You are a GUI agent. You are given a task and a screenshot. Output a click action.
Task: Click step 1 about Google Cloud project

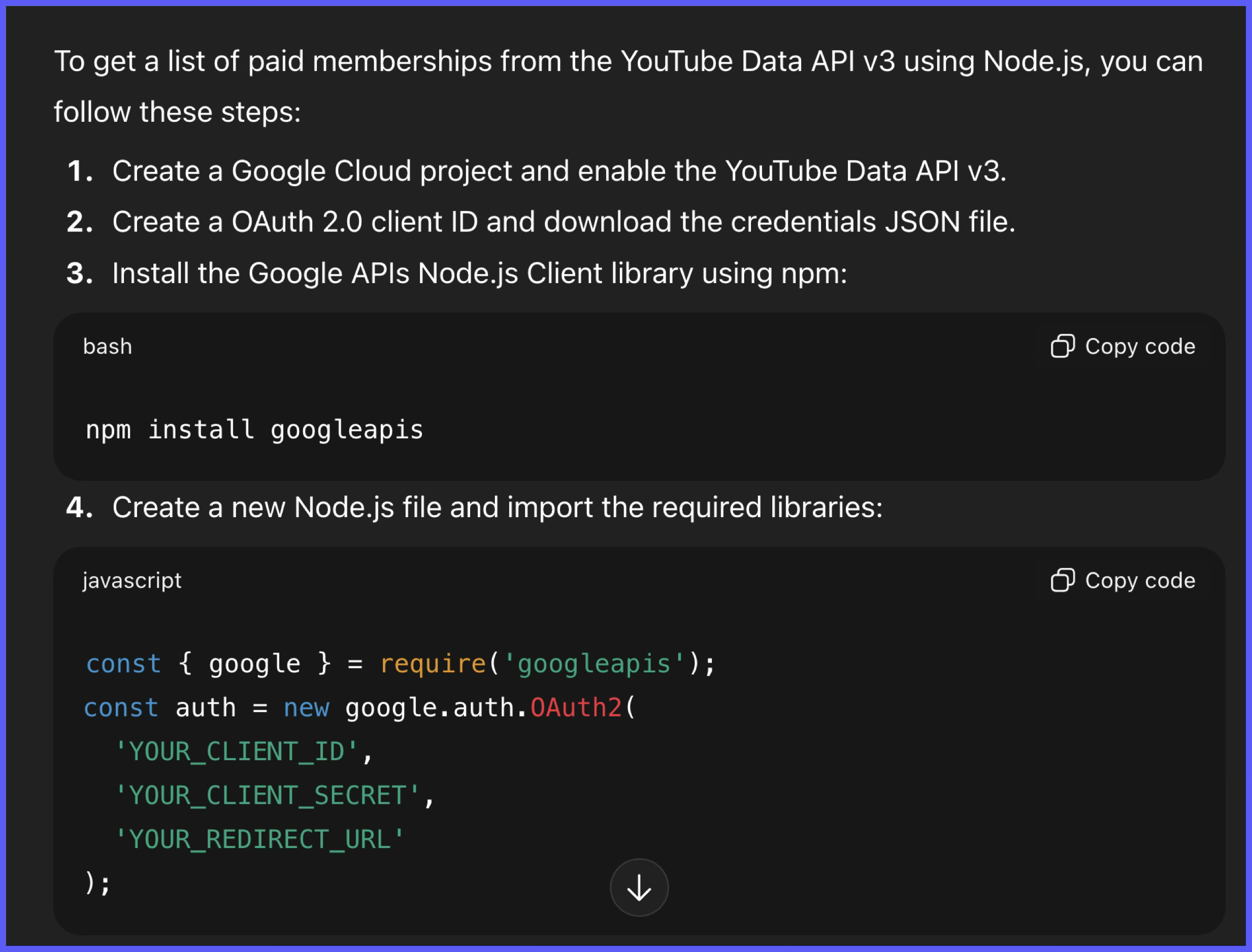pos(558,171)
